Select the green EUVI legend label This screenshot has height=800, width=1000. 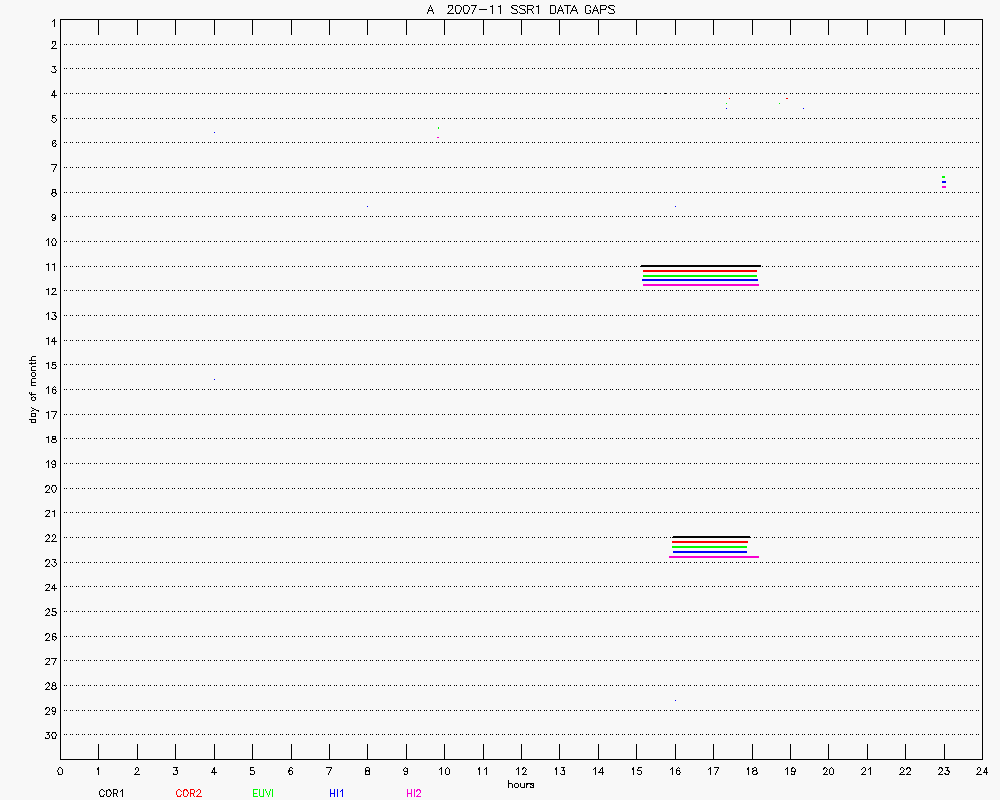(264, 793)
